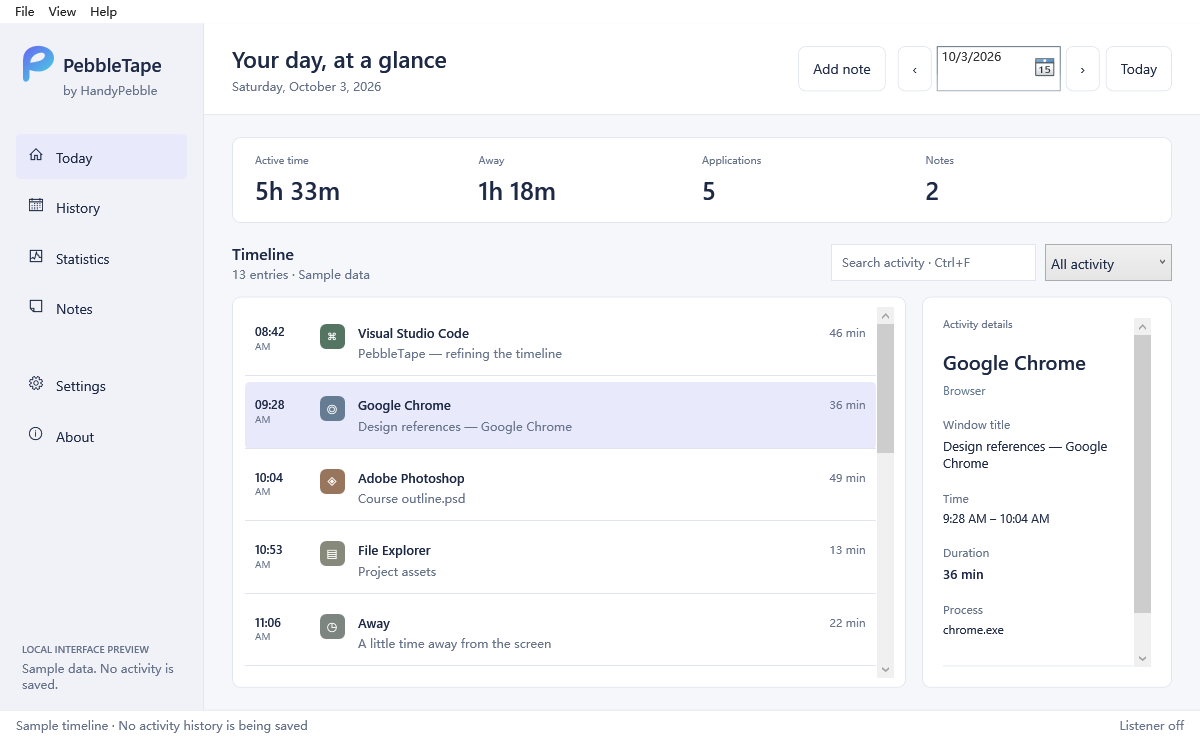Viewport: 1200px width, 740px height.
Task: Click the Activity details scrollbar up arrow
Action: tap(1143, 326)
